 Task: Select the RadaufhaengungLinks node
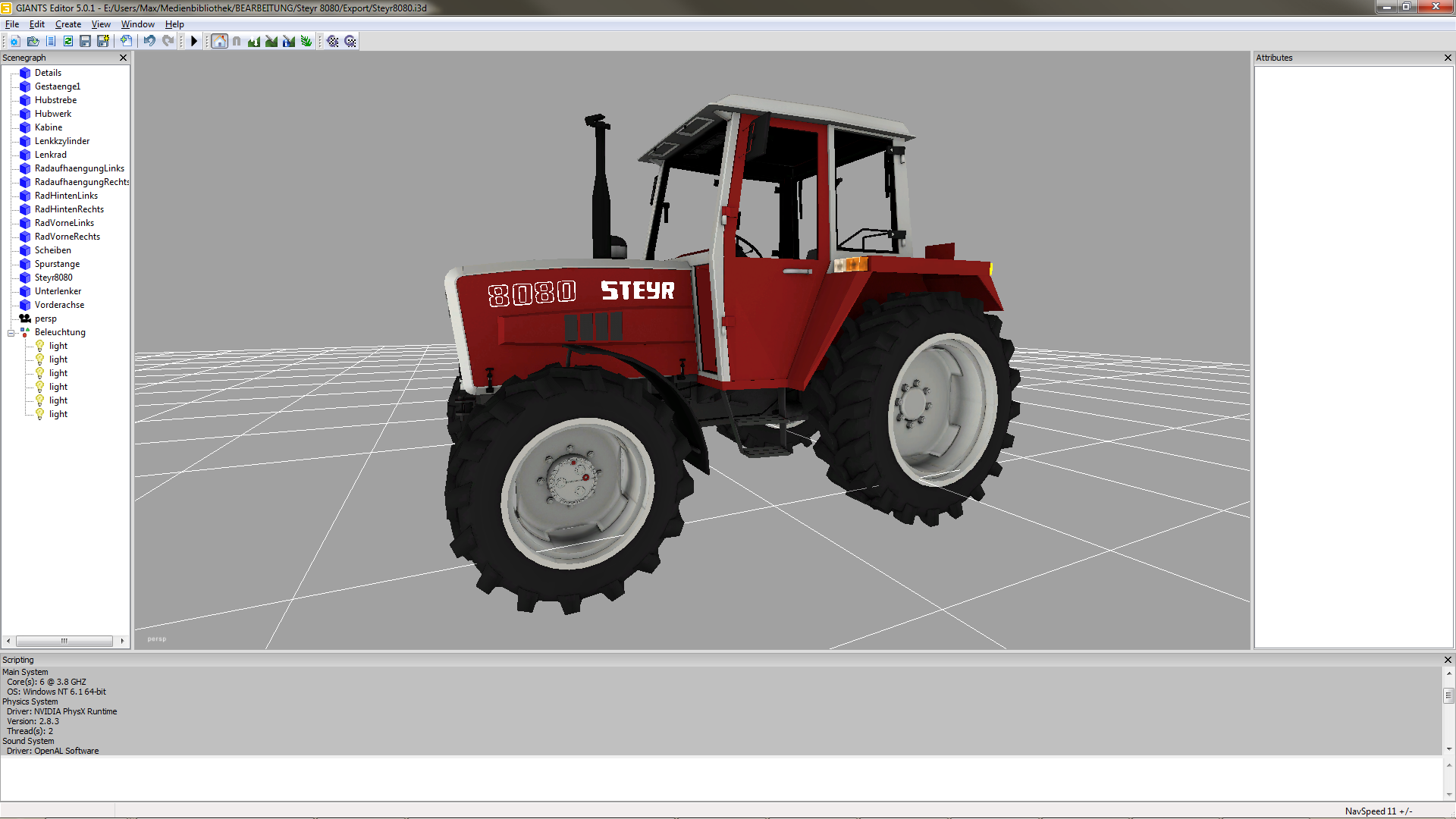(x=80, y=168)
